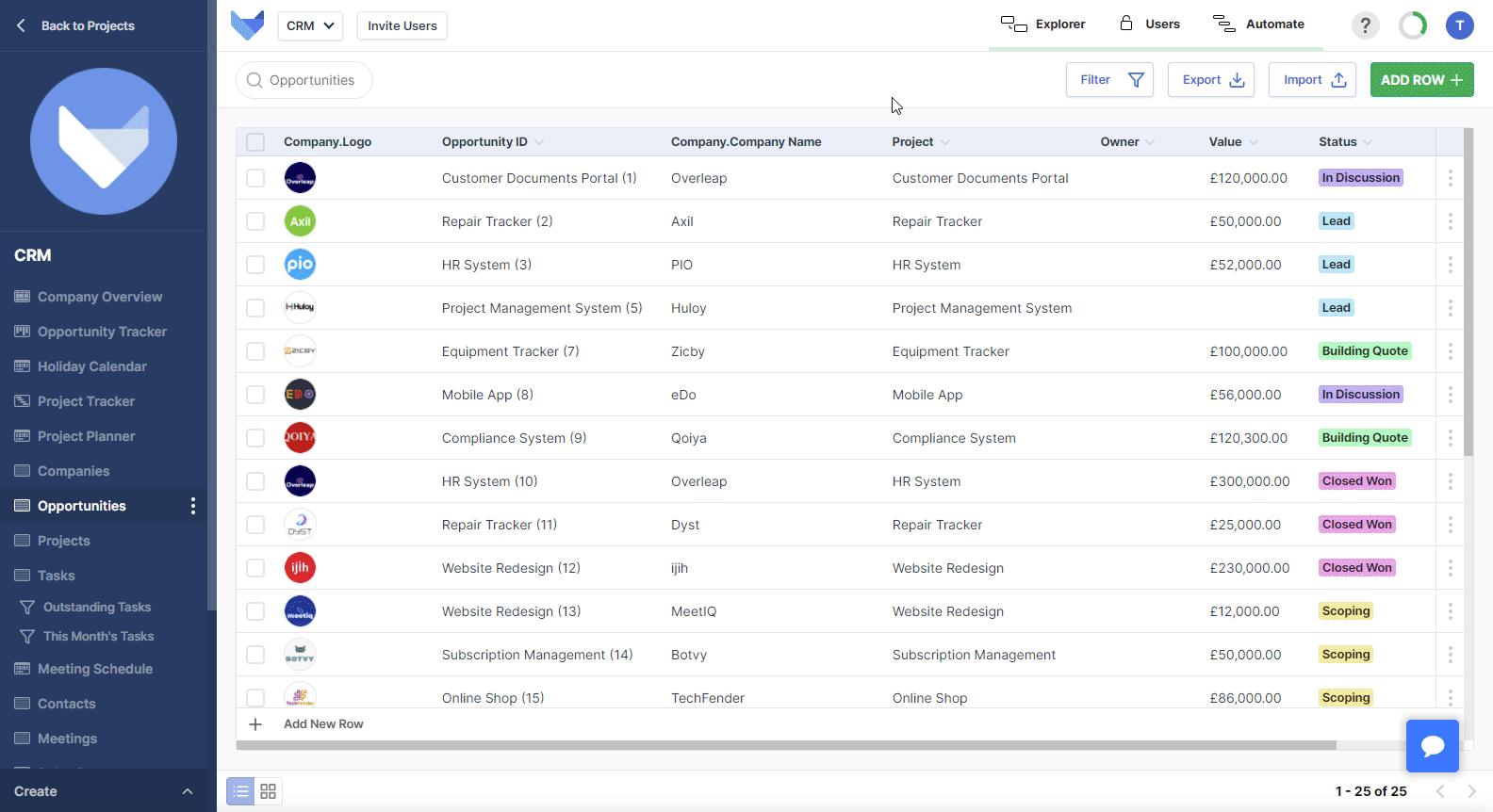Click Building Quote tag for Zicby
This screenshot has height=812, width=1493.
(1365, 351)
